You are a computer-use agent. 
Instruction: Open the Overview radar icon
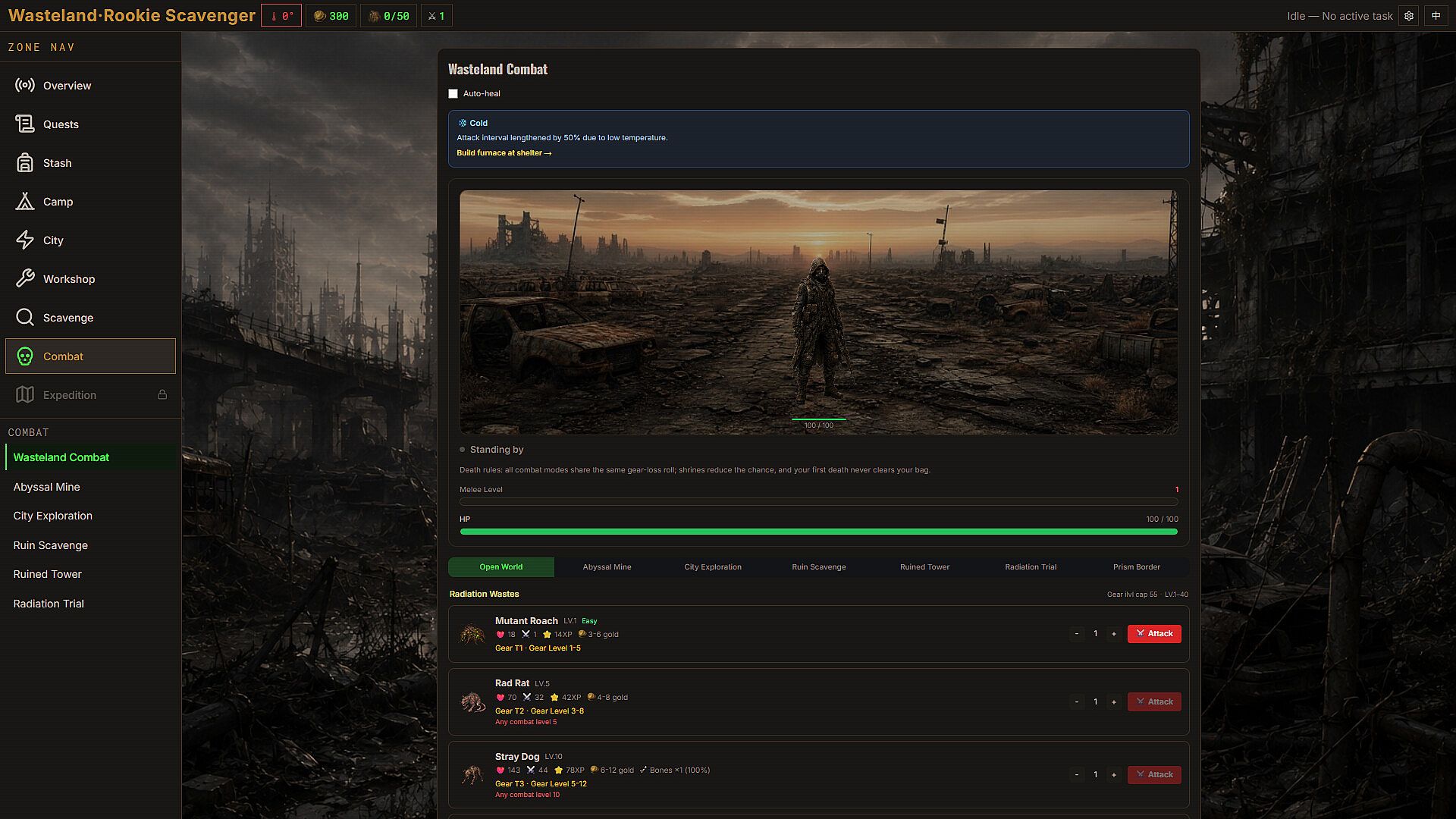[x=25, y=86]
